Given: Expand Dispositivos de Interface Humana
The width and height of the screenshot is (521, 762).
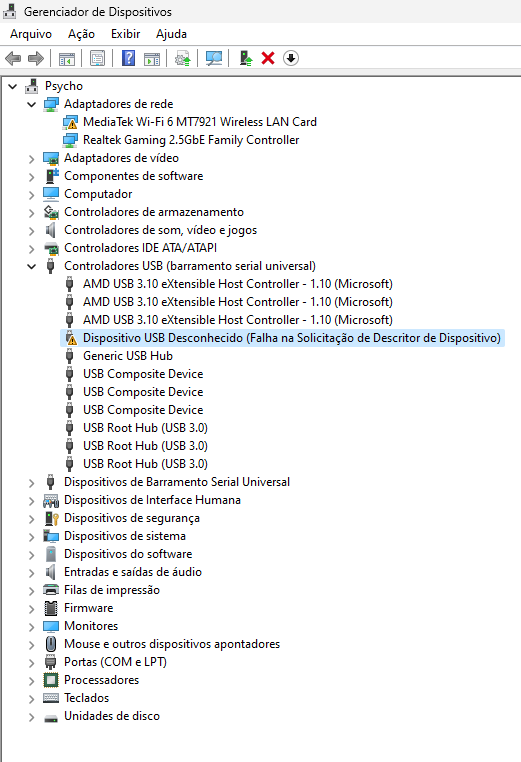Looking at the screenshot, I should pyautogui.click(x=32, y=501).
